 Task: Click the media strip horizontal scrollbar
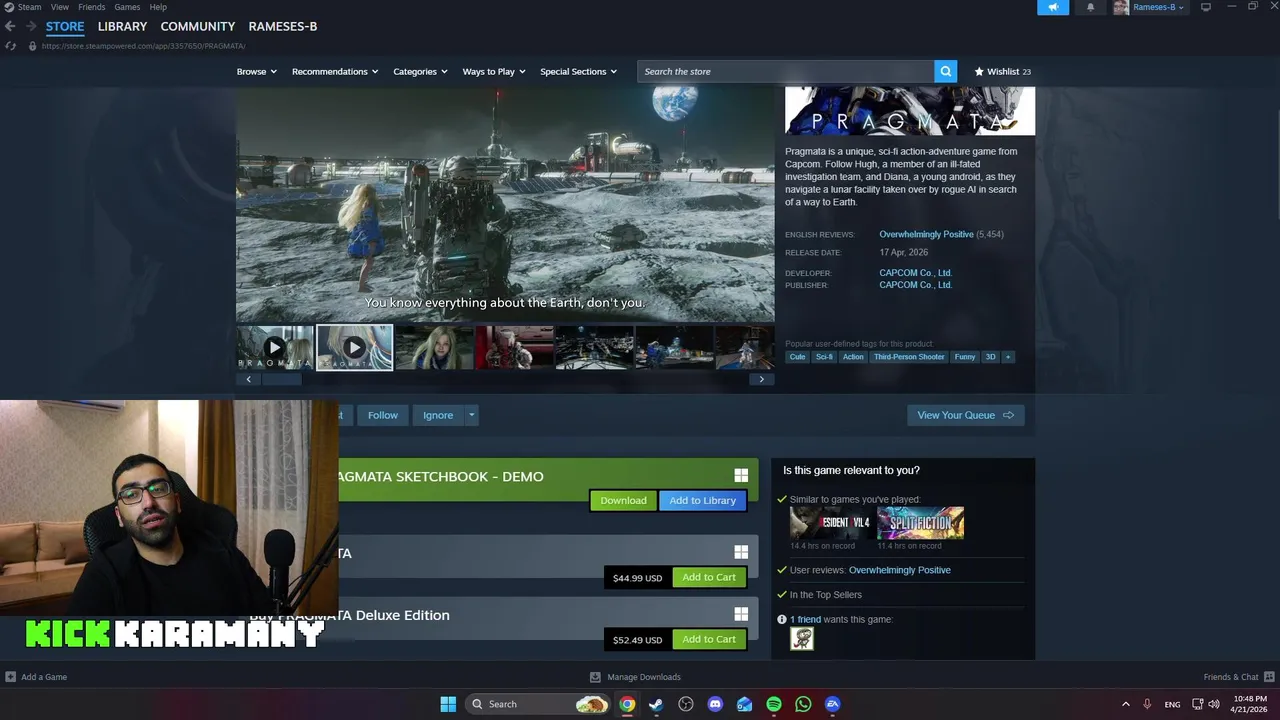(281, 379)
